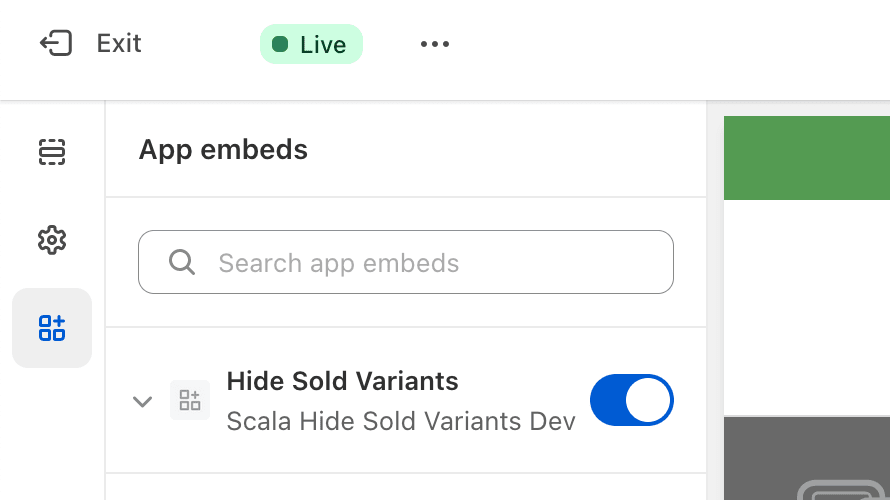The image size is (890, 500).
Task: Expand the Hide Sold Variants settings chevron
Action: [x=142, y=401]
